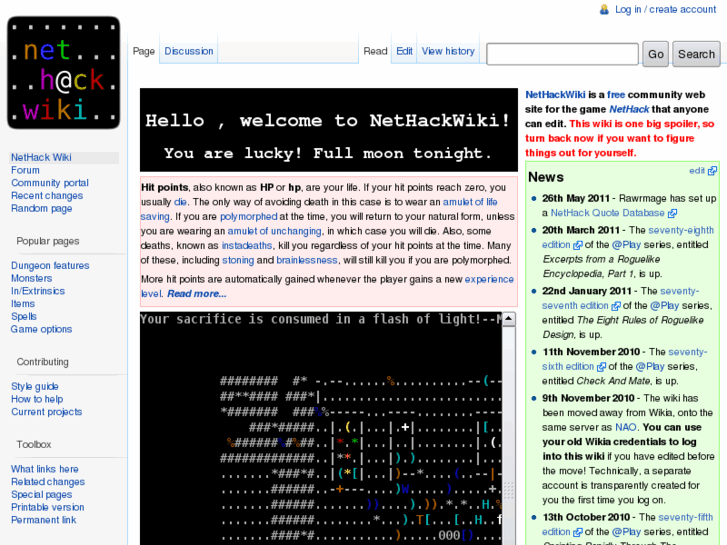Open Related changes

(x=48, y=482)
